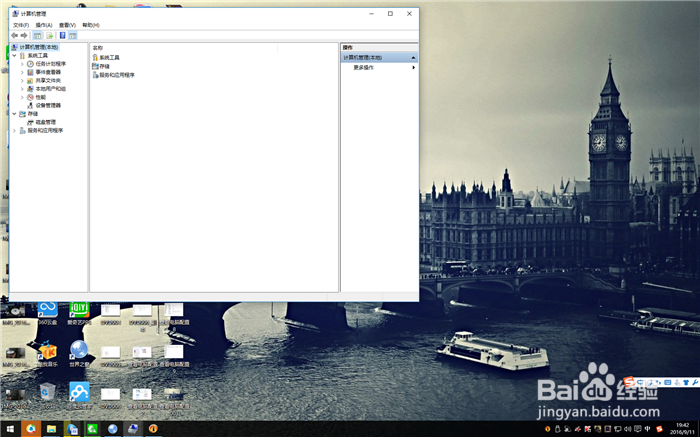The width and height of the screenshot is (700, 437).
Task: Open 系统工具 item in center list
Action: pyautogui.click(x=106, y=58)
